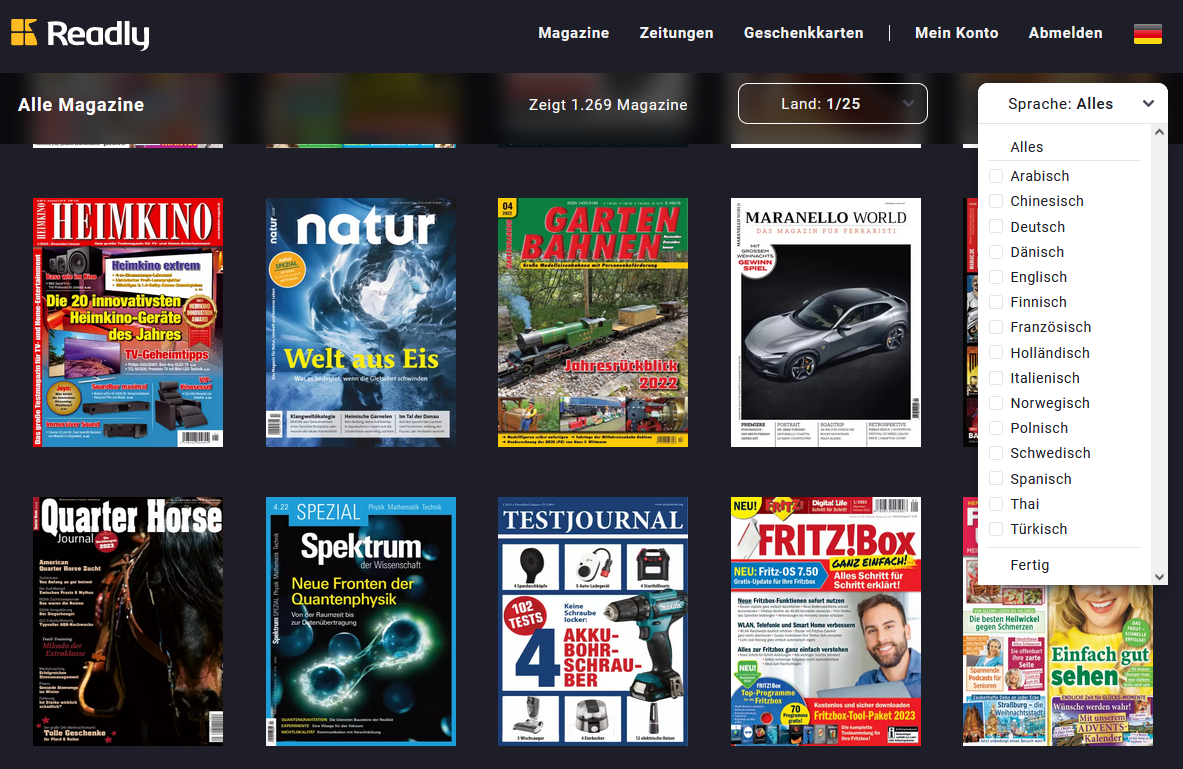Click scroll-up arrow of language list
This screenshot has width=1183, height=769.
tap(1160, 132)
